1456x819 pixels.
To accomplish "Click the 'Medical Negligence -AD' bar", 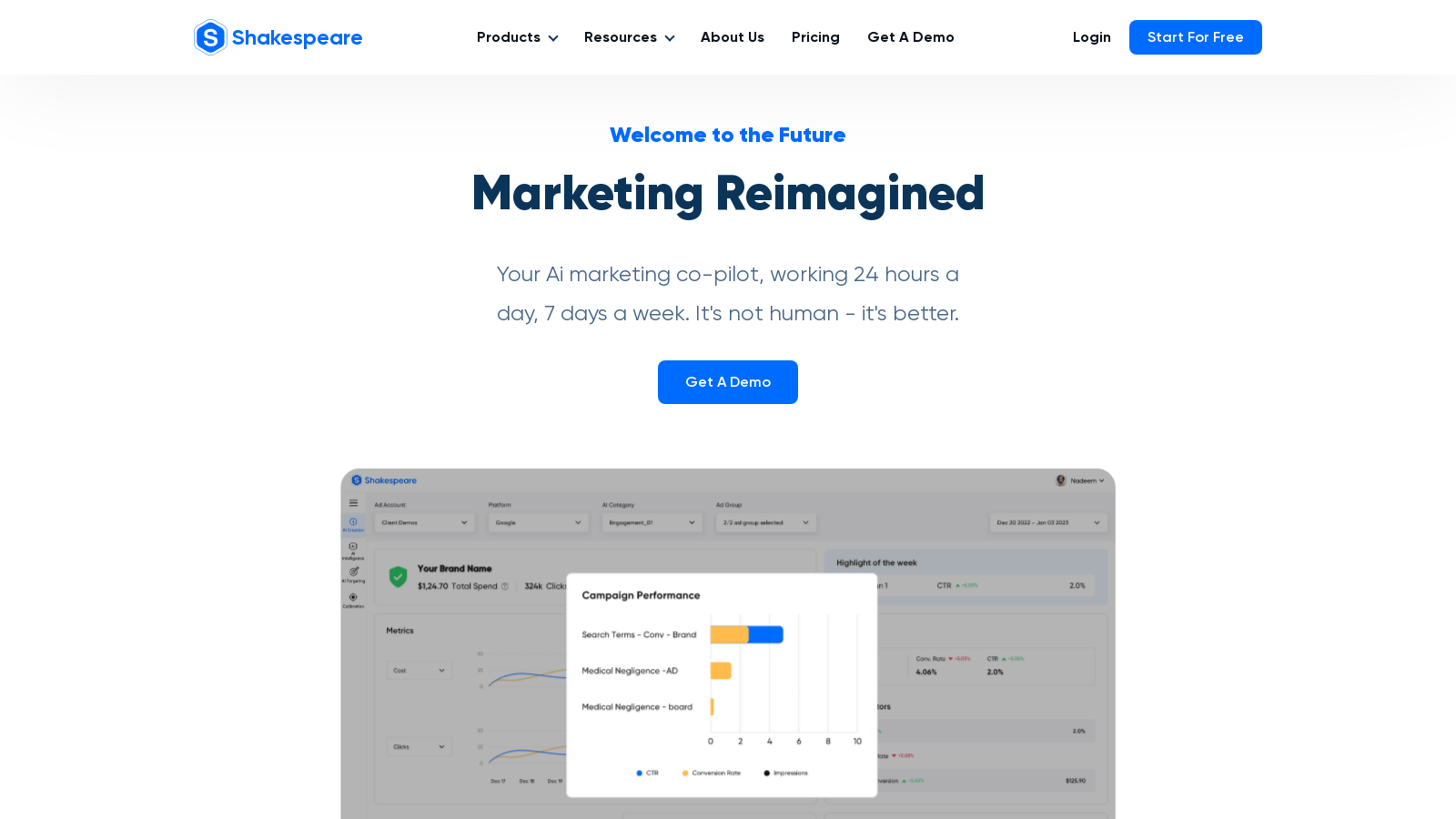I will pos(721,671).
